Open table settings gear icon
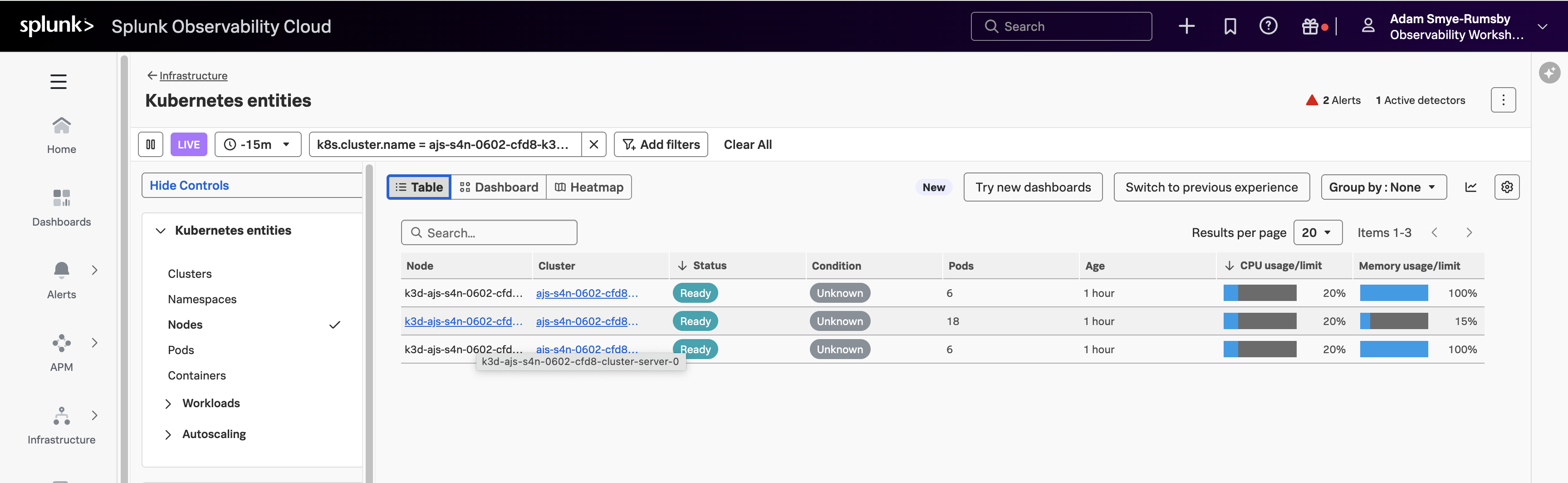Image resolution: width=1568 pixels, height=483 pixels. click(1506, 187)
